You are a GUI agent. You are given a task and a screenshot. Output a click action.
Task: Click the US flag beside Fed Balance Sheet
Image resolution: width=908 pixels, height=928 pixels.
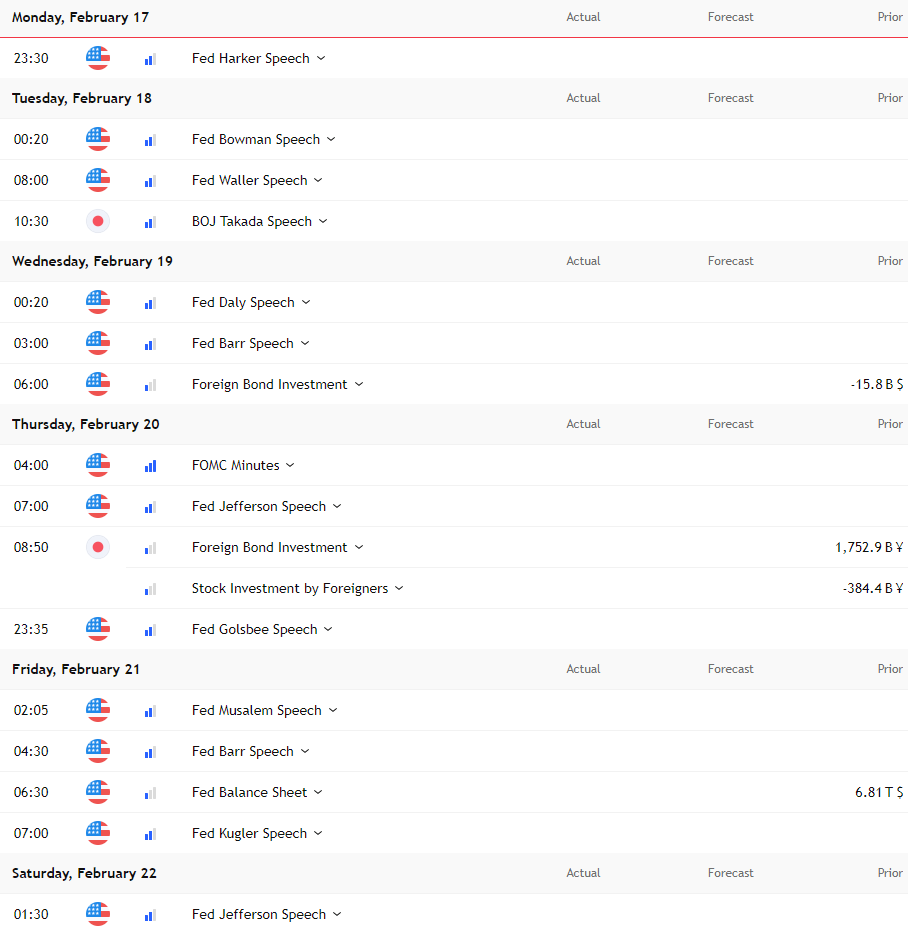click(98, 792)
